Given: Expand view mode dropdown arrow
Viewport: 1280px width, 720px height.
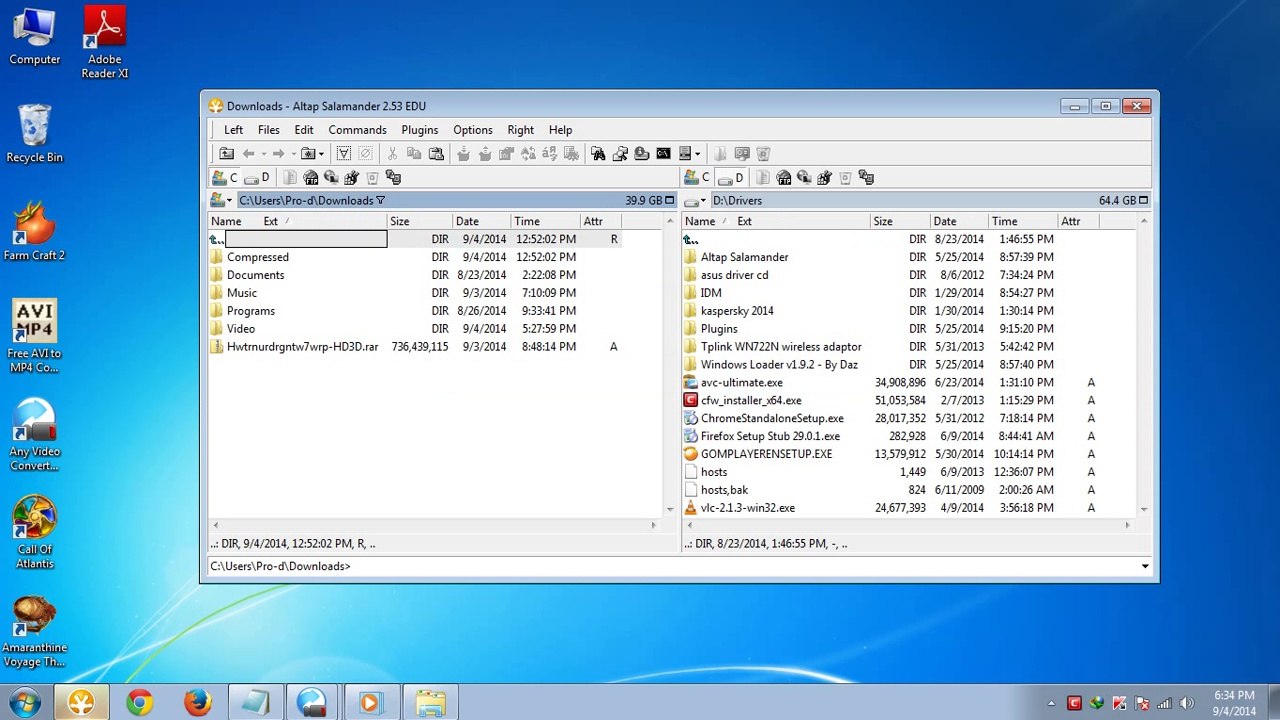Looking at the screenshot, I should [x=697, y=154].
